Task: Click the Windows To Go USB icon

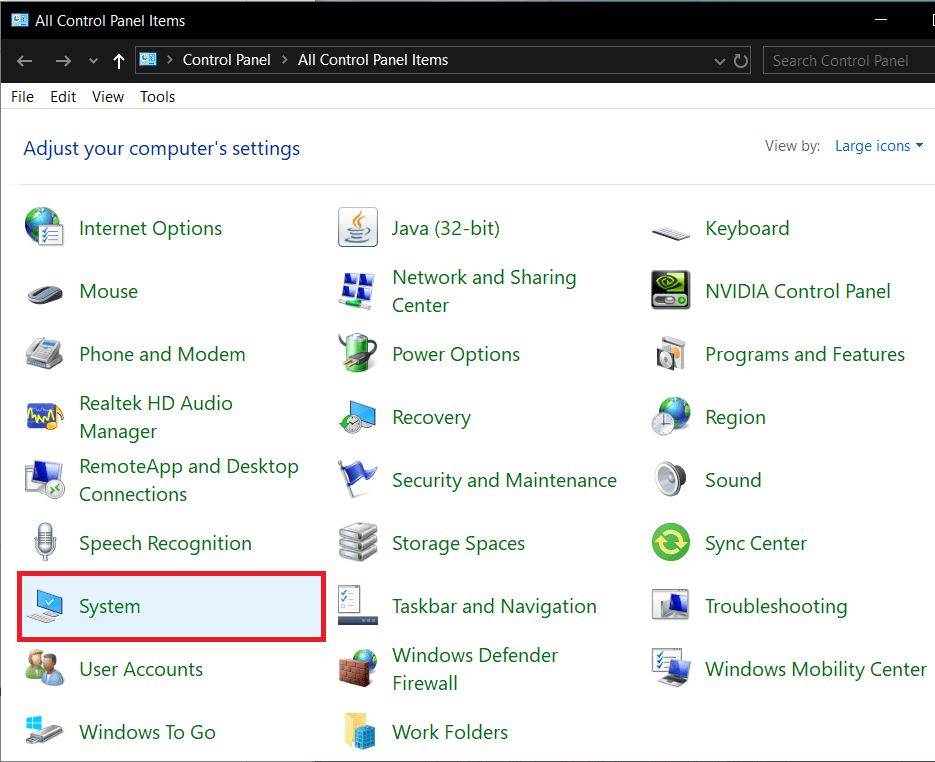Action: pos(44,730)
